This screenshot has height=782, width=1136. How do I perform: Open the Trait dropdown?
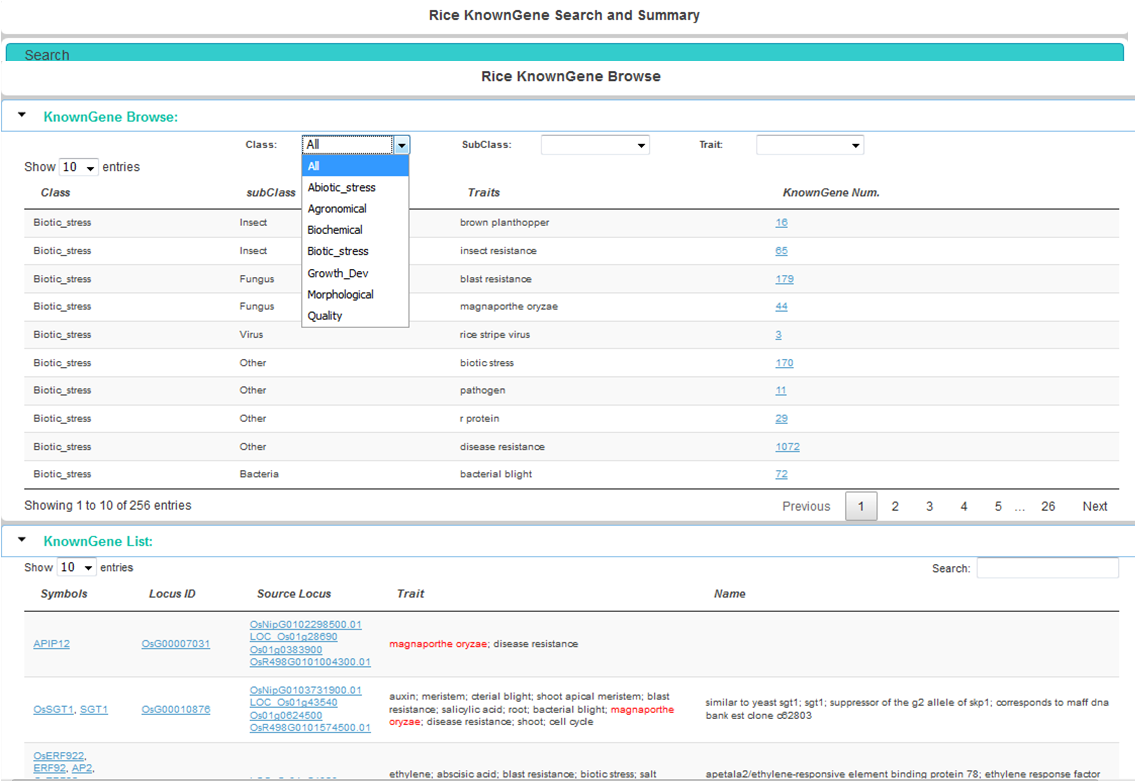(810, 145)
